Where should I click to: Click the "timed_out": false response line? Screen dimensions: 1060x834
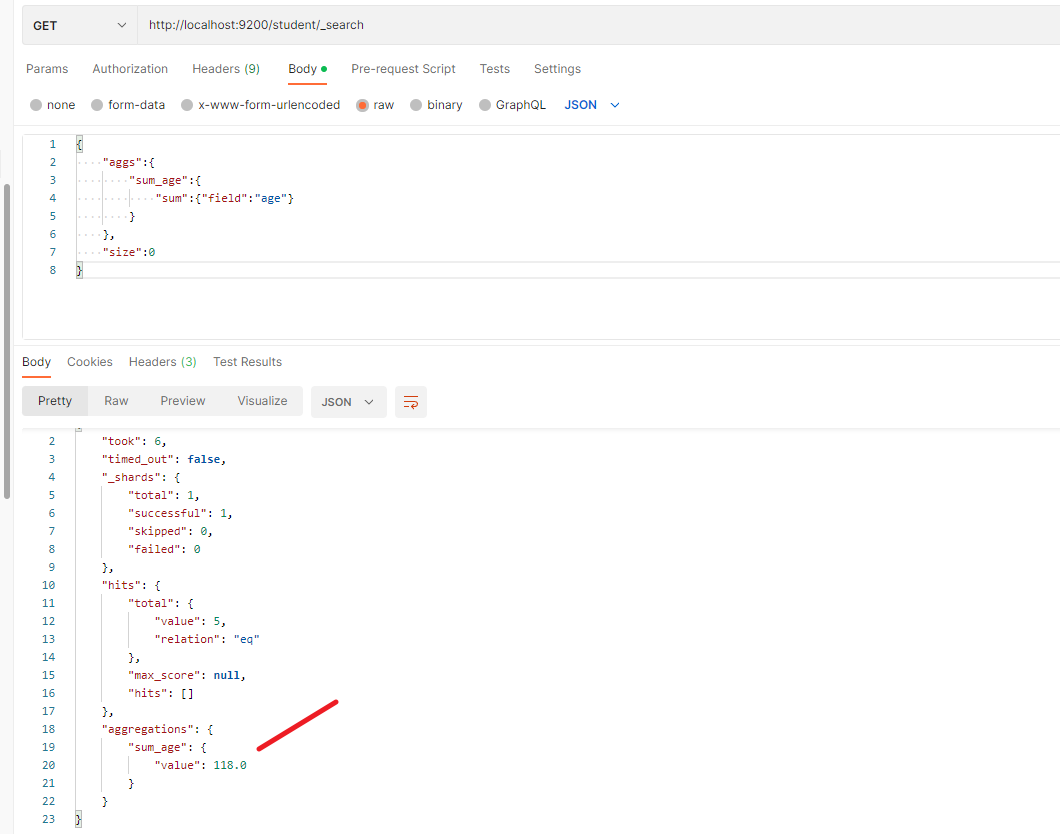pos(164,460)
